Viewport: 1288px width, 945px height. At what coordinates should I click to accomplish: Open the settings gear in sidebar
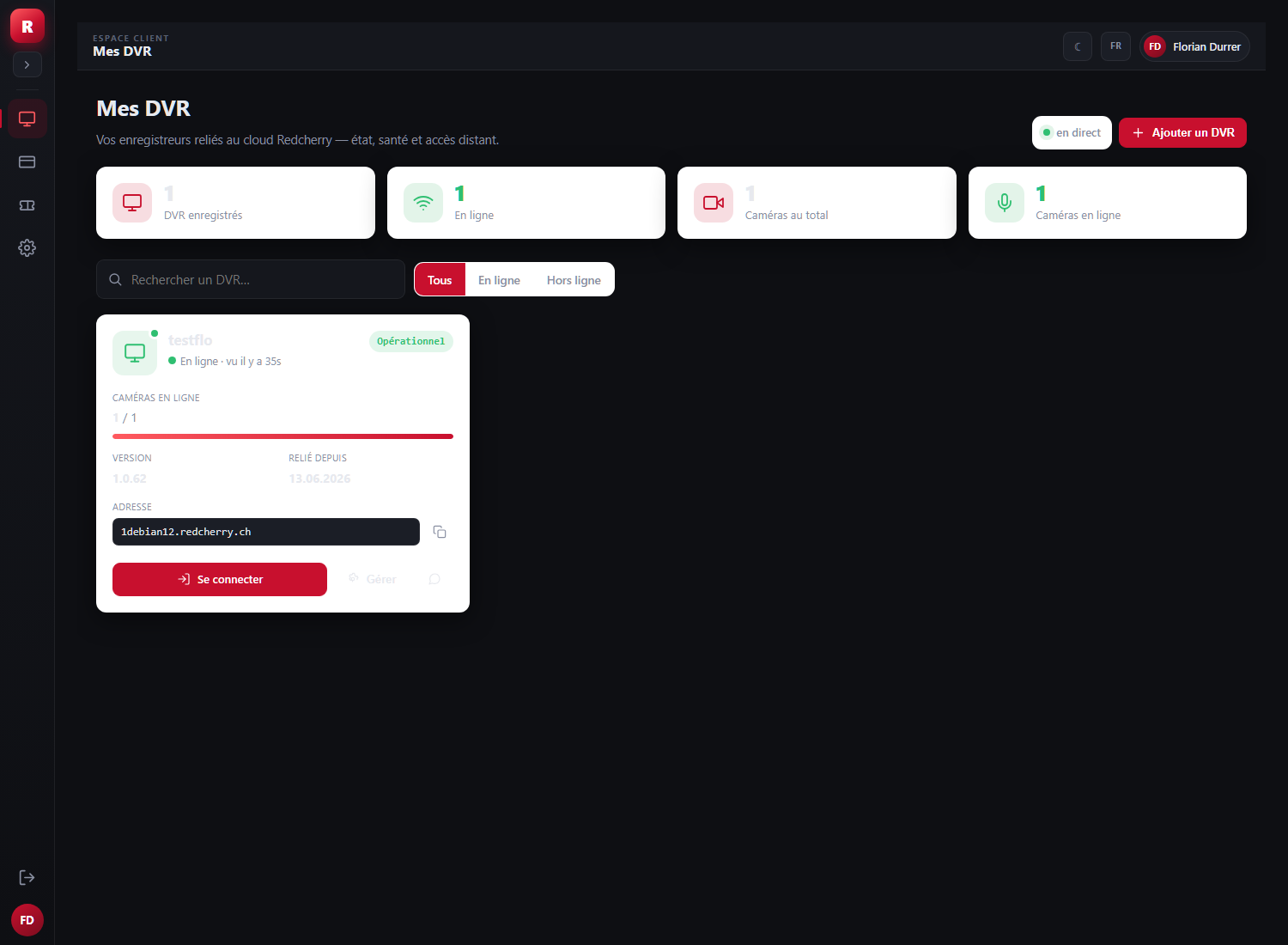pyautogui.click(x=27, y=248)
